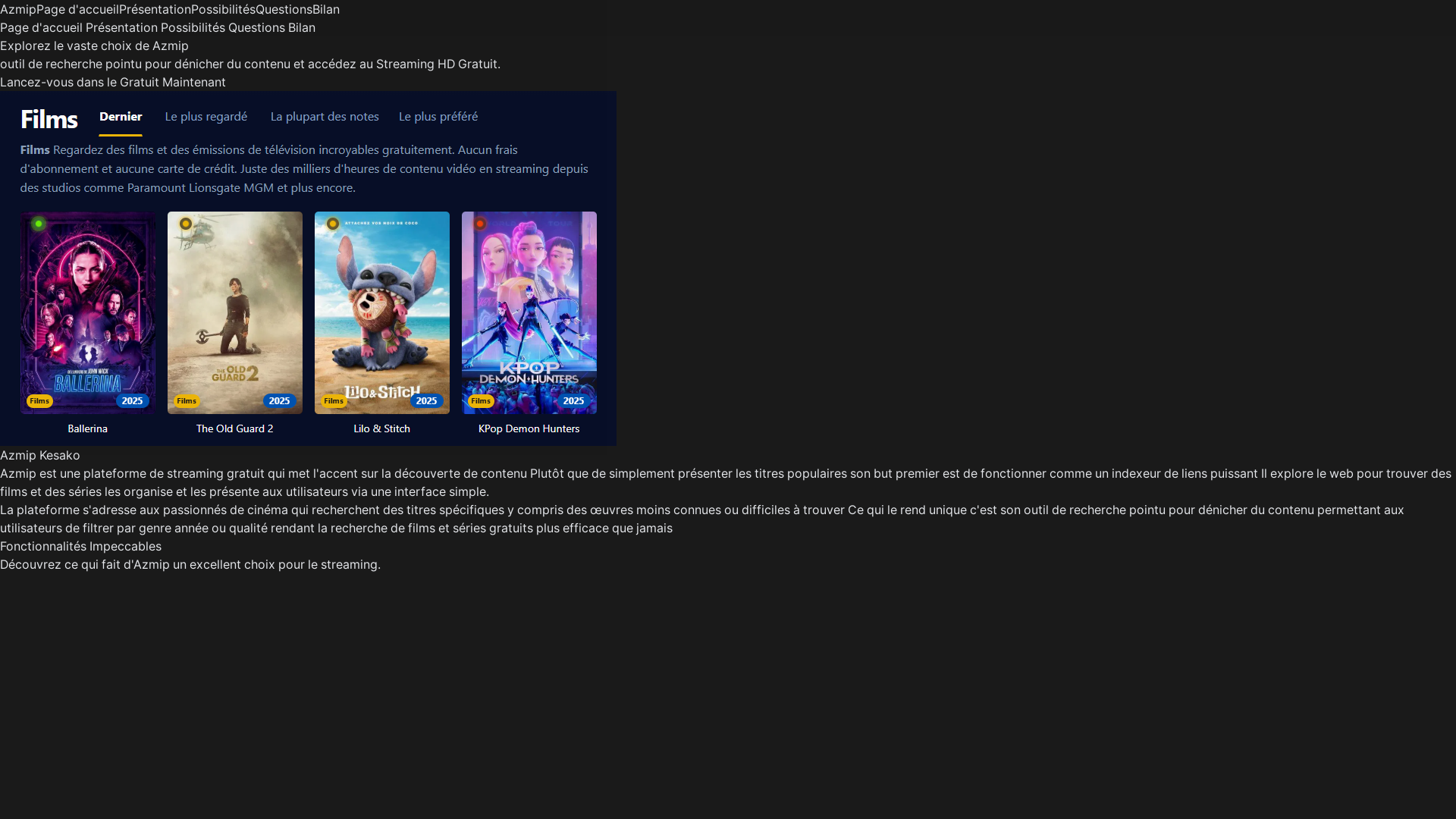The width and height of the screenshot is (1456, 819).
Task: Click Films badge on Lilo & Stitch poster
Action: click(x=334, y=401)
